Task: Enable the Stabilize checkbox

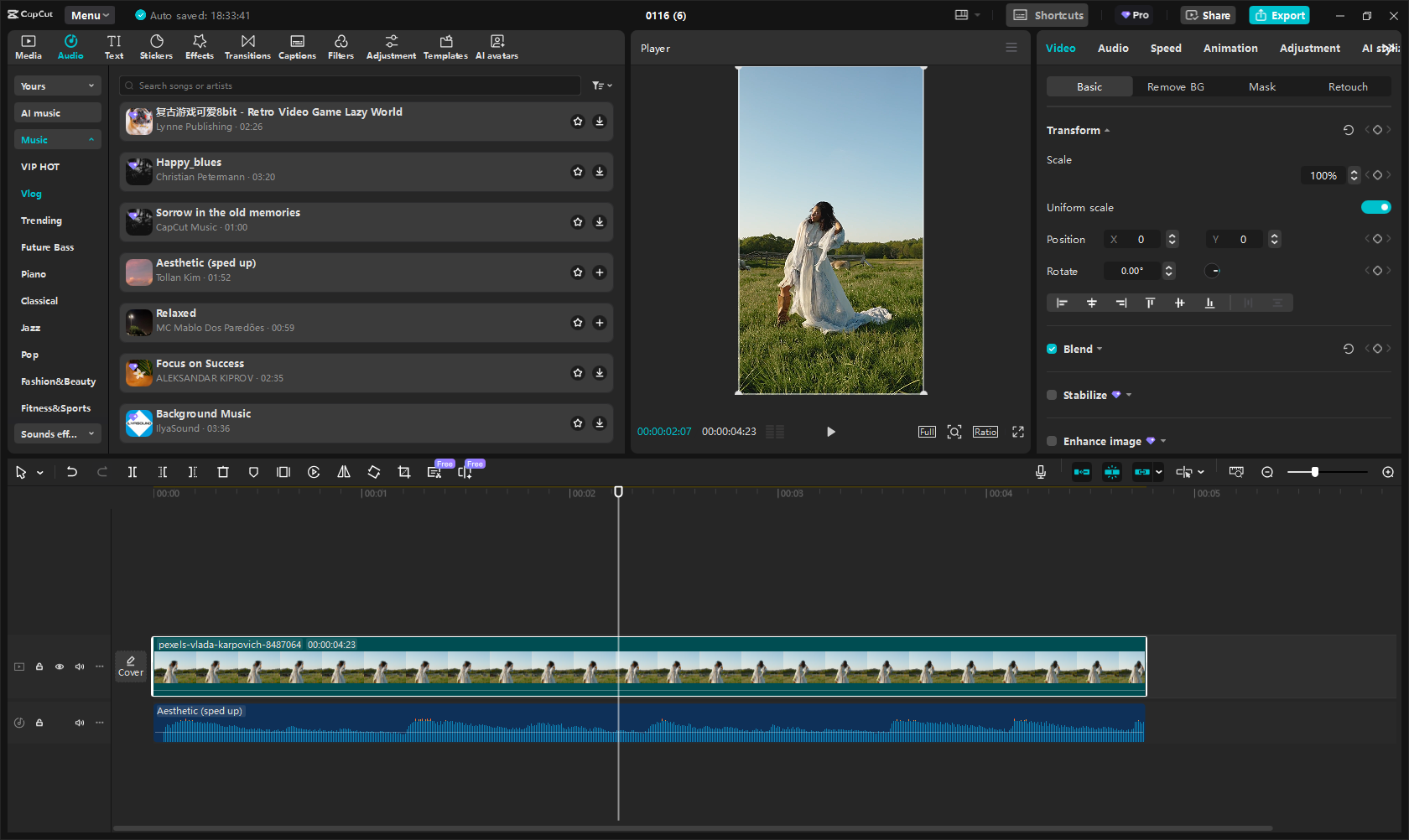Action: click(x=1052, y=395)
